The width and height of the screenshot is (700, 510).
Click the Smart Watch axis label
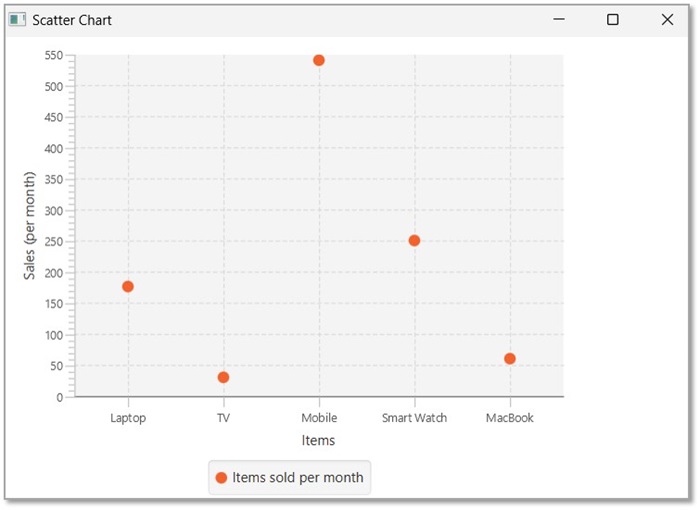(414, 418)
